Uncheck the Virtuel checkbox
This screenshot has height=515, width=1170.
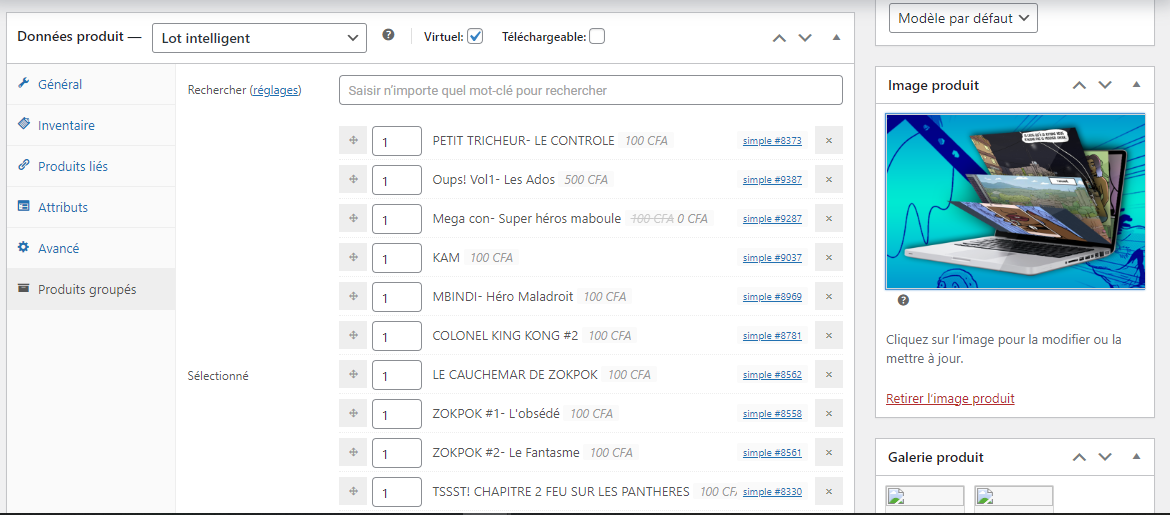[475, 37]
